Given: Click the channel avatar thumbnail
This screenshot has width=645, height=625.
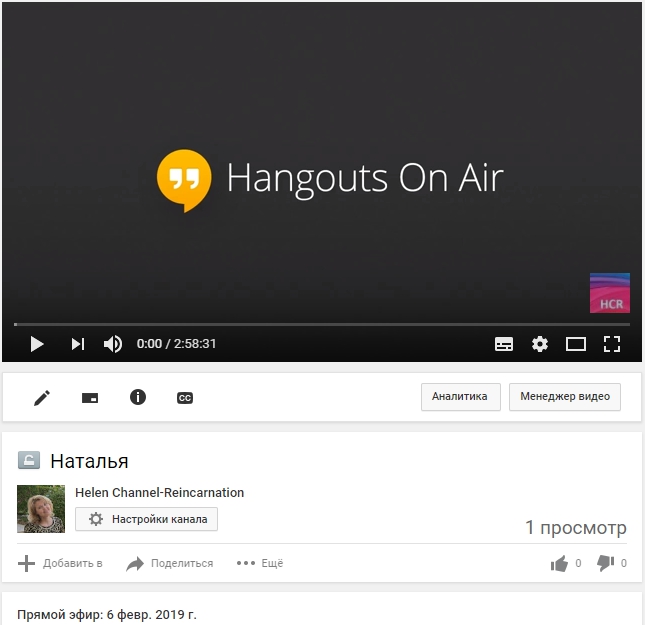Looking at the screenshot, I should [x=41, y=509].
